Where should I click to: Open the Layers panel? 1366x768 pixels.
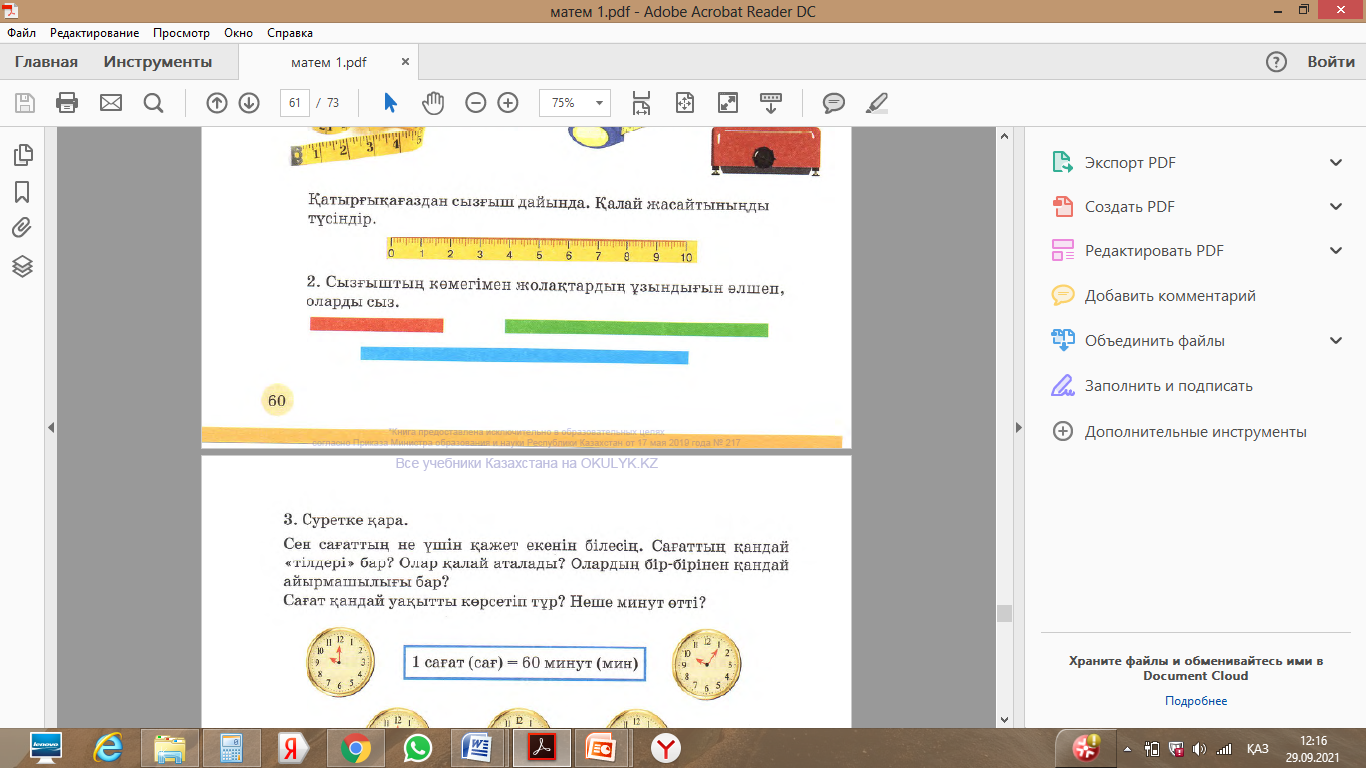click(22, 266)
